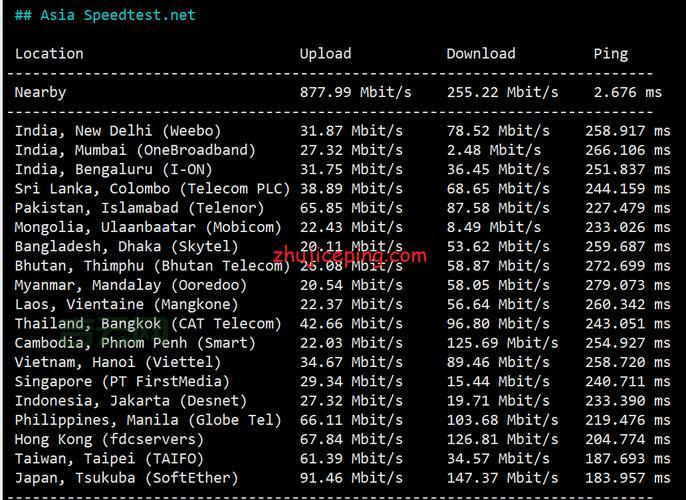686x500 pixels.
Task: Select the Nearby row label
Action: click(41, 92)
